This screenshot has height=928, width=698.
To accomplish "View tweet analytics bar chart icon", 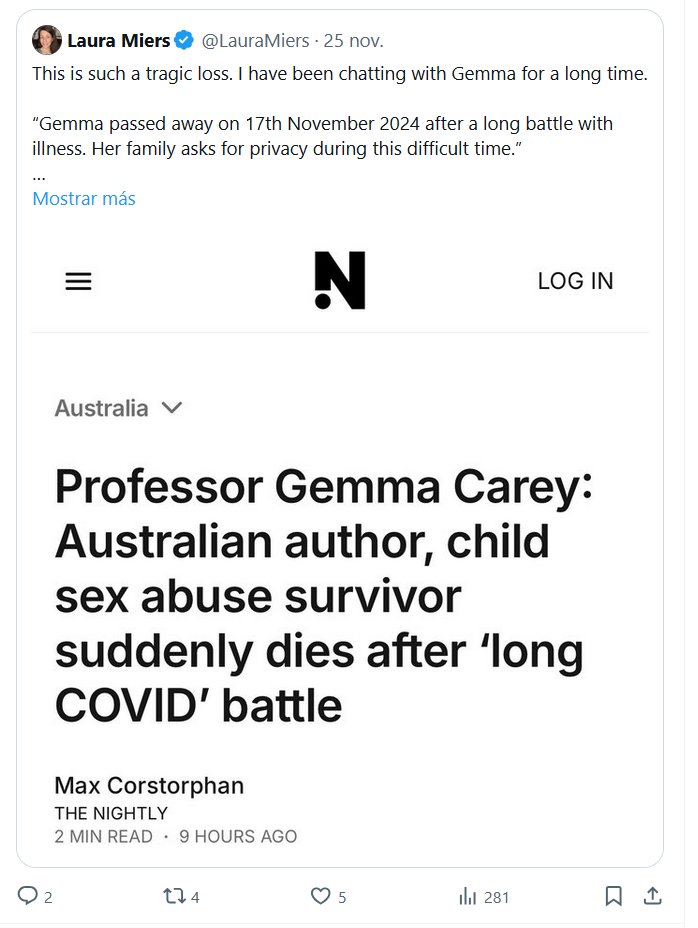I will (x=467, y=896).
